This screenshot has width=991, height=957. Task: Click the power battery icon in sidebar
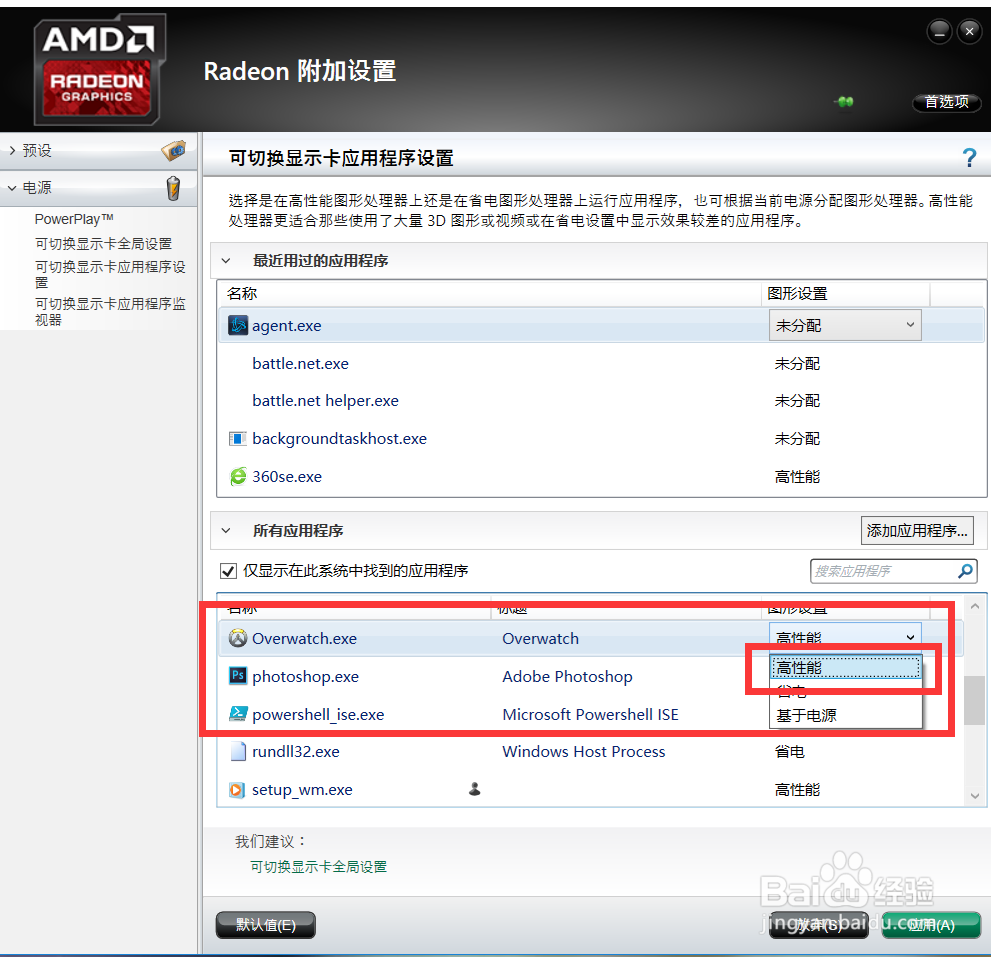[173, 188]
